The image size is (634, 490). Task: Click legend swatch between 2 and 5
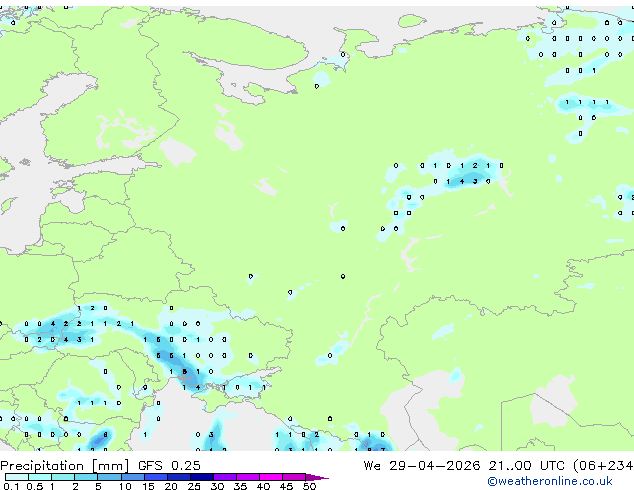86,477
